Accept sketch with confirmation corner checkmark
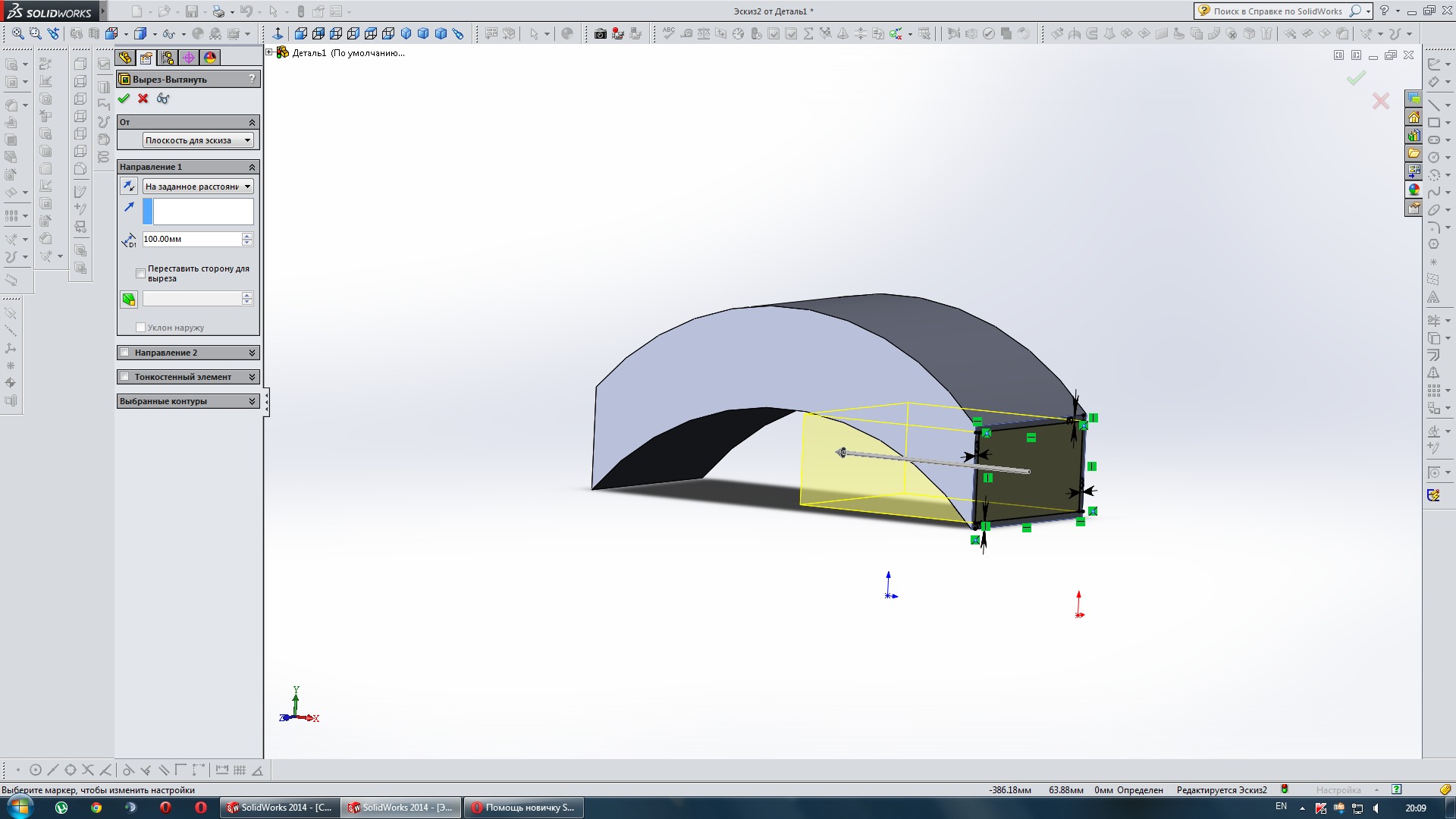 (1356, 77)
